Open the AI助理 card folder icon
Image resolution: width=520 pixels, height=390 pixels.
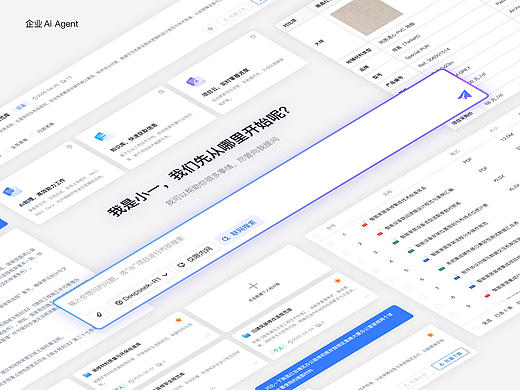point(12,191)
